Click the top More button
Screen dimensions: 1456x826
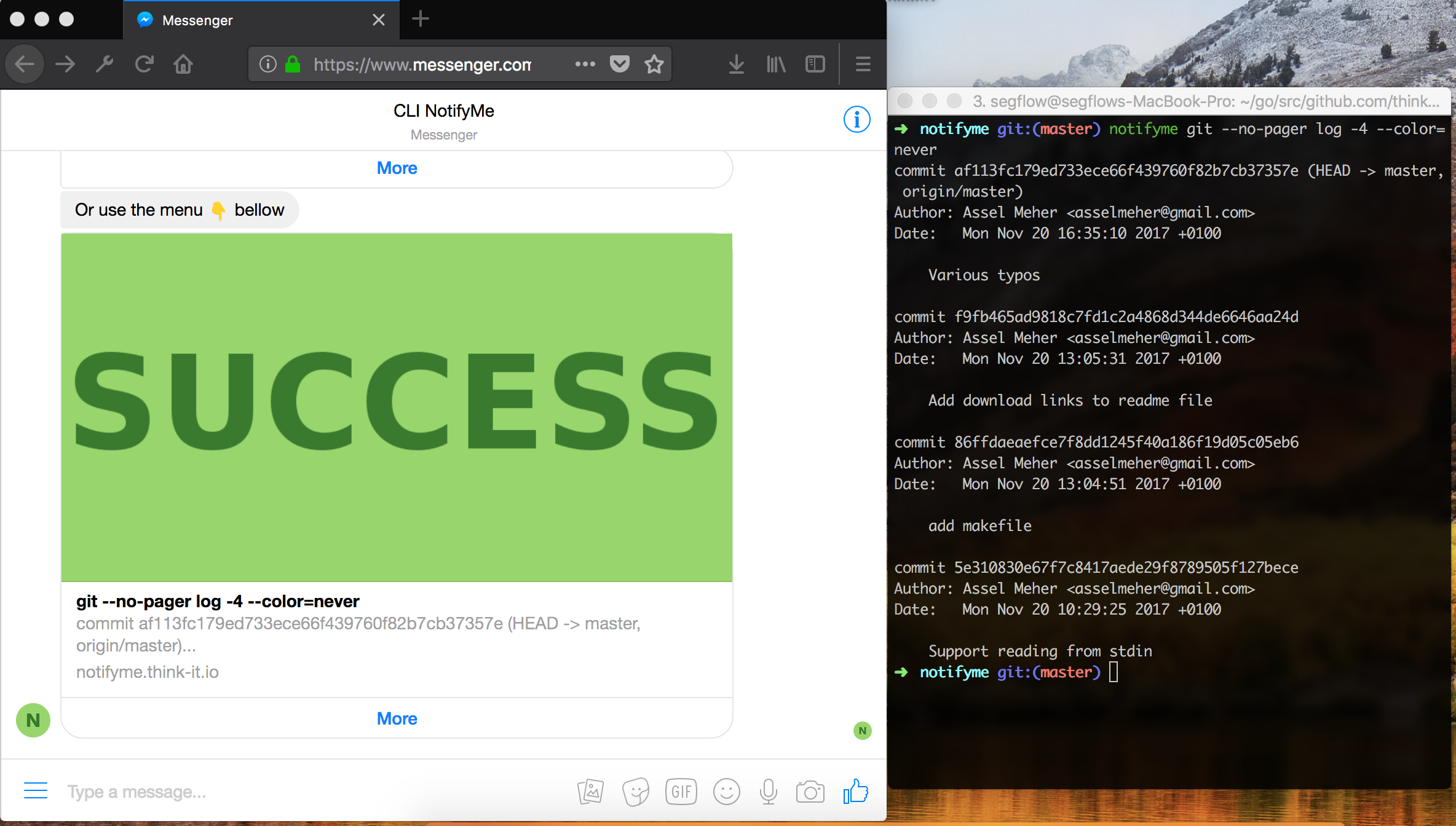coord(397,168)
